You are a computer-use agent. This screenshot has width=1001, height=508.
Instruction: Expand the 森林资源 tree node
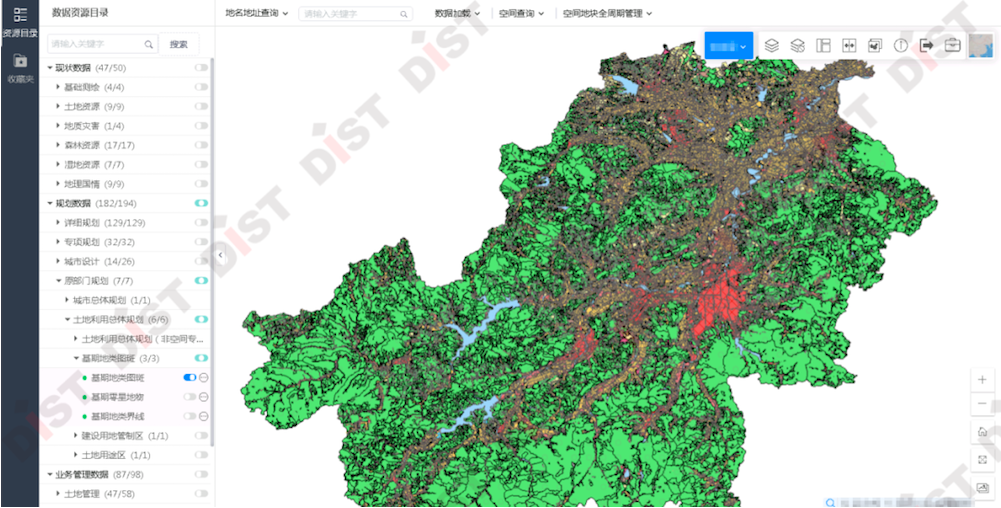[x=59, y=145]
